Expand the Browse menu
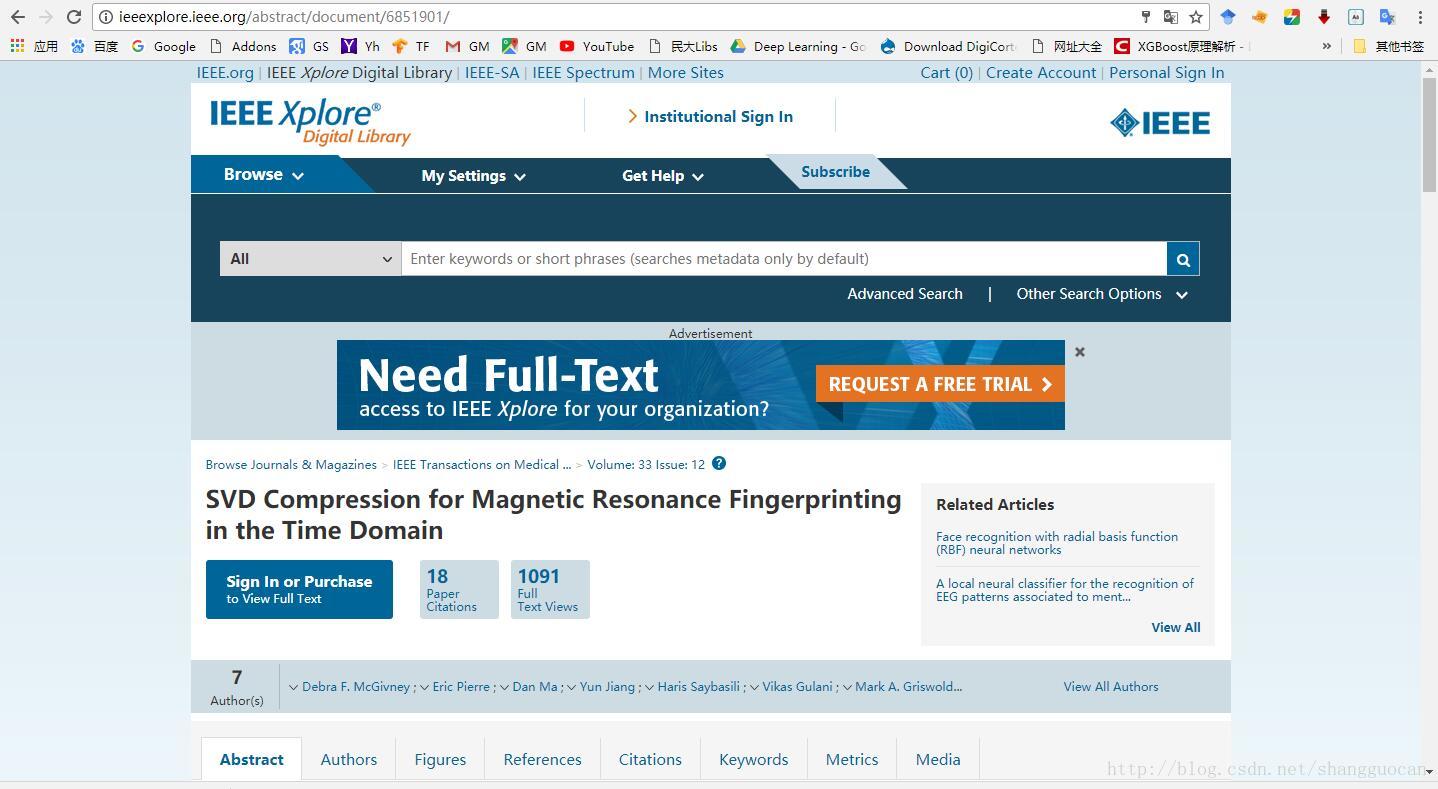1438x789 pixels. 264,174
